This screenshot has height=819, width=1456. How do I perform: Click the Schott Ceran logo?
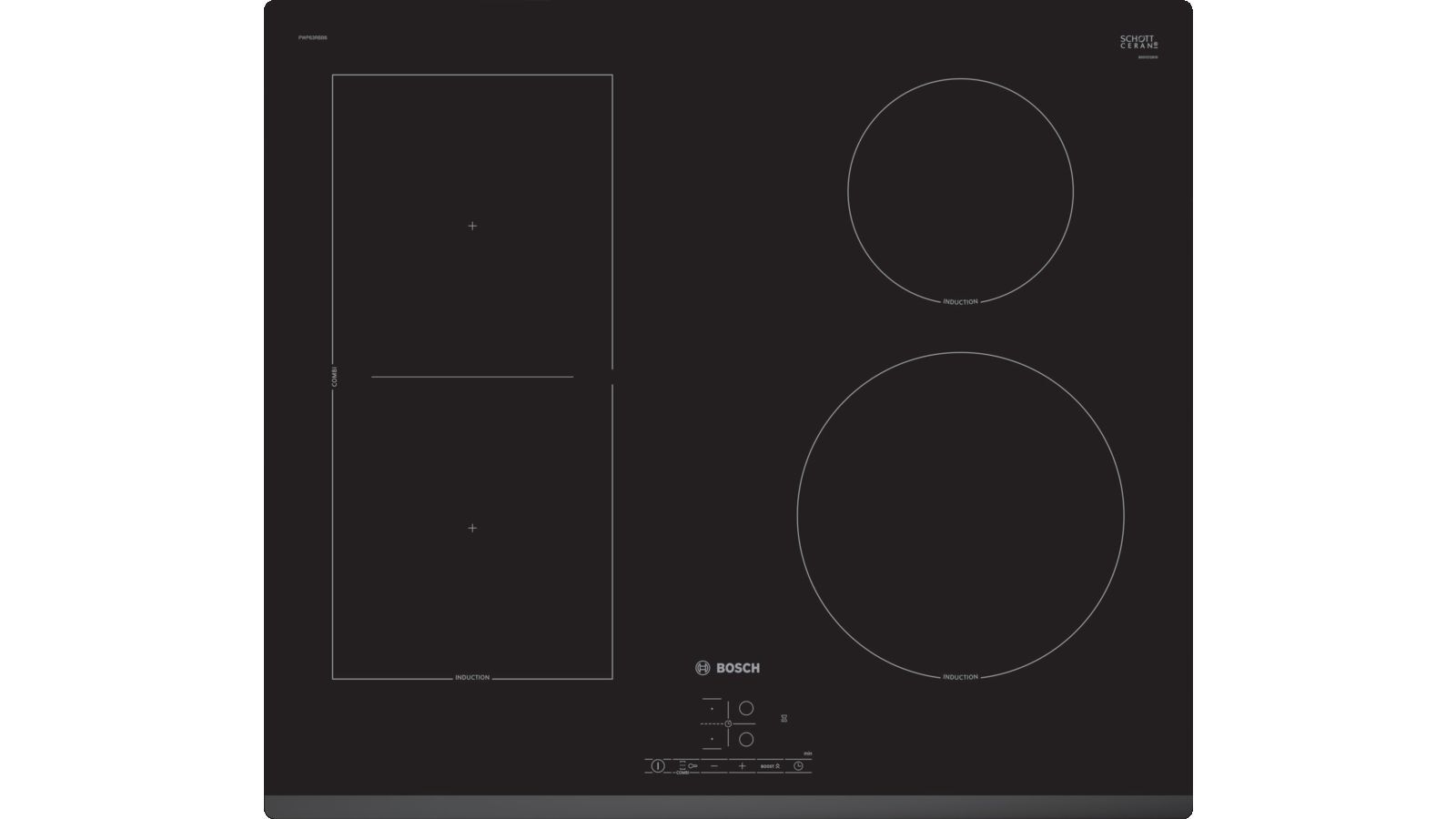click(1138, 42)
